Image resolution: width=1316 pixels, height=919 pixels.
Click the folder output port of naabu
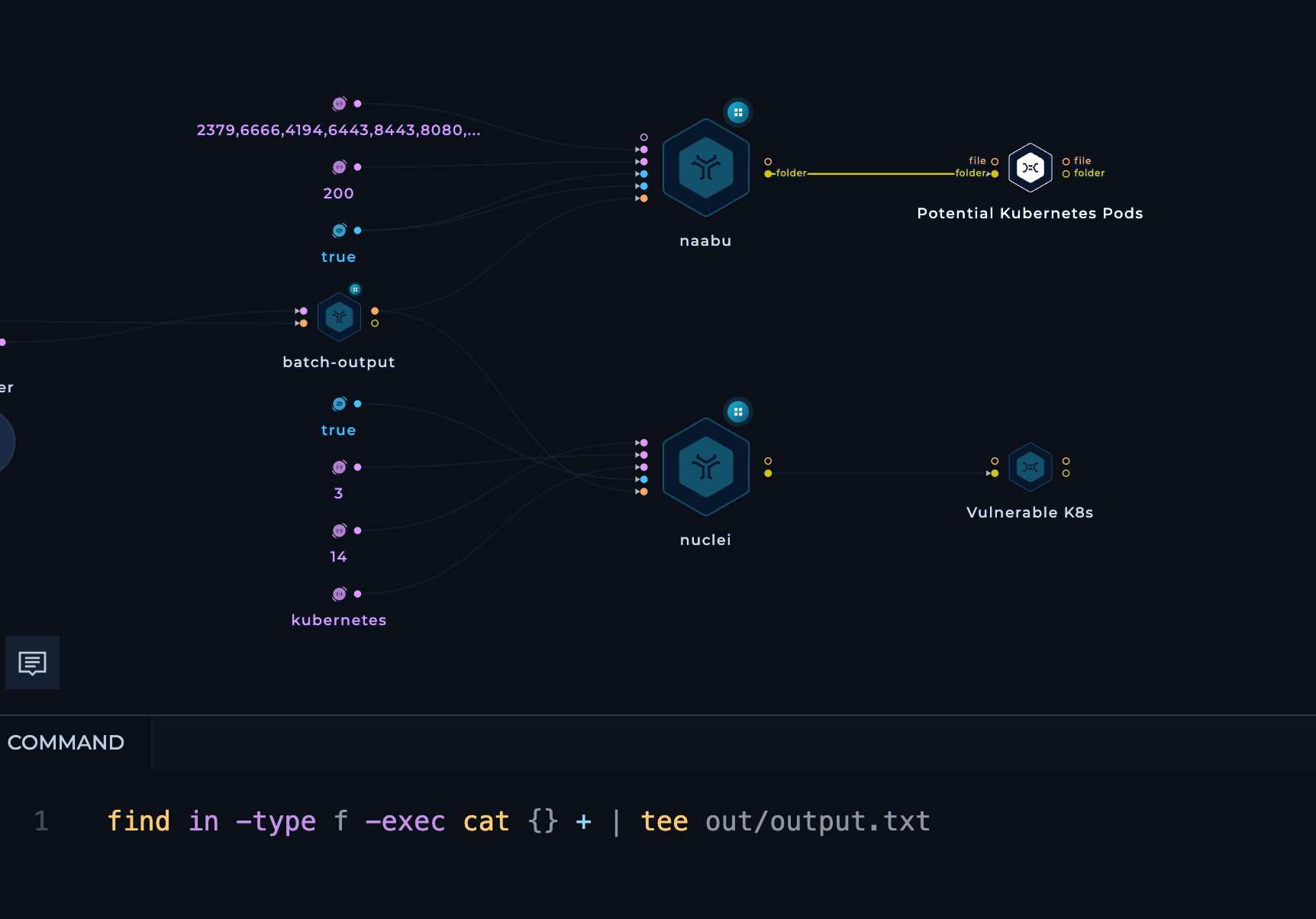[768, 174]
